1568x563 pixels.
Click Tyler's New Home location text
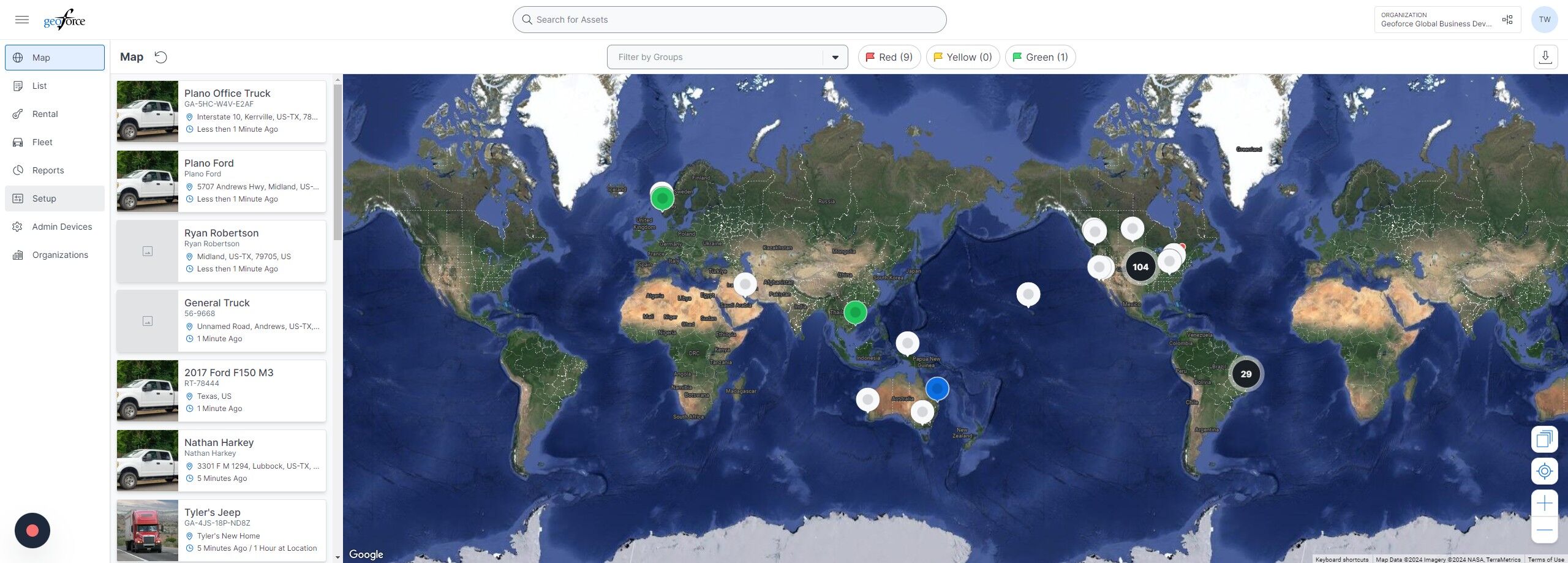(228, 536)
